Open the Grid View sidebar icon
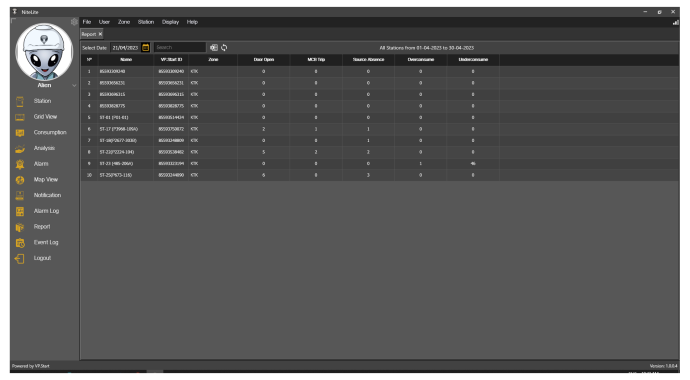 point(20,117)
